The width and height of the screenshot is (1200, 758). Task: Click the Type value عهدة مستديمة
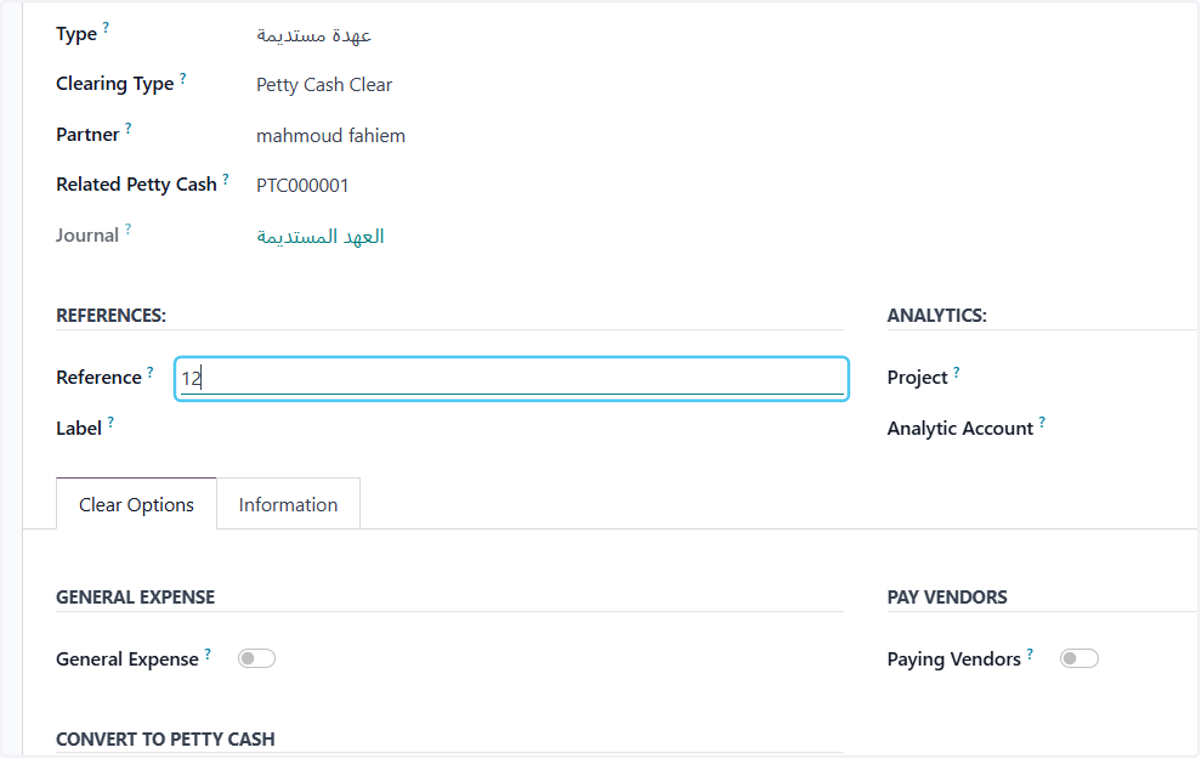click(x=314, y=36)
